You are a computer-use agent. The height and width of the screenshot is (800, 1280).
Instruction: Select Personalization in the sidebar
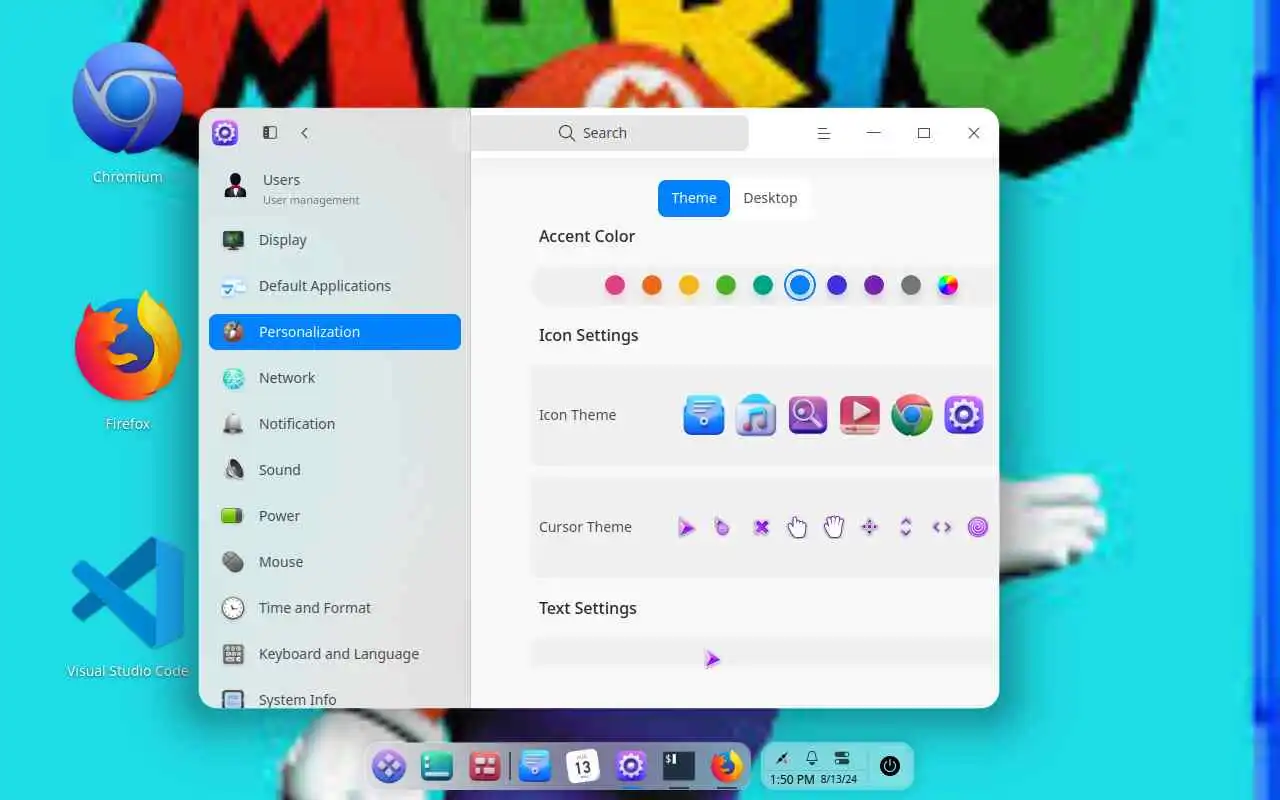(x=335, y=332)
